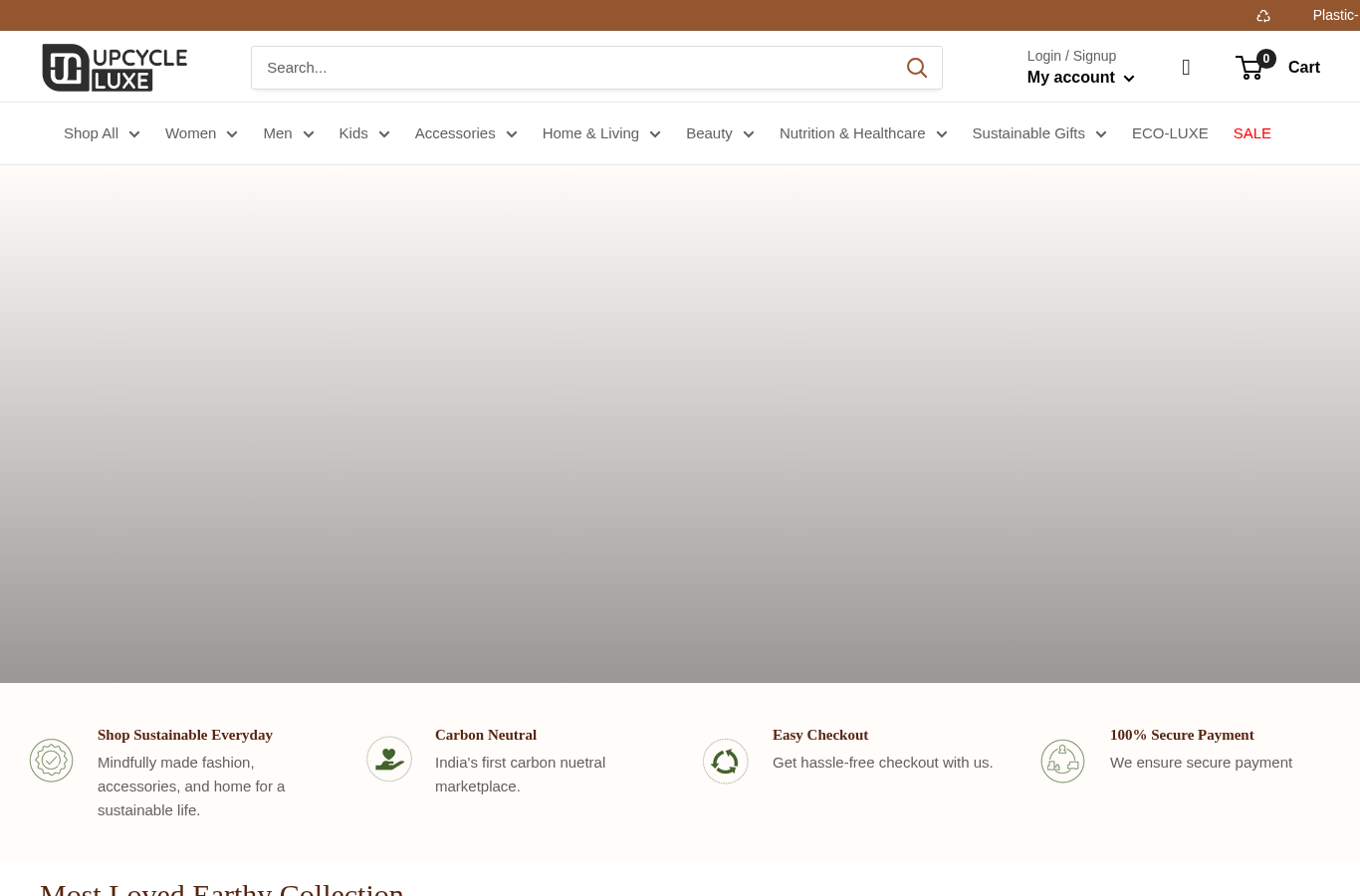The image size is (1360, 896).
Task: Open the SALE menu item
Action: (x=1252, y=133)
